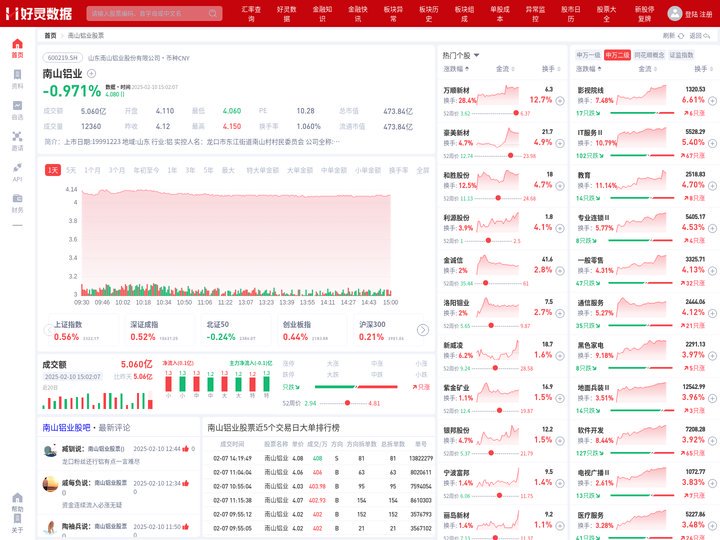This screenshot has width=720, height=540.
Task: Click the 南山铝业 52周价 slider dot
Action: (348, 403)
